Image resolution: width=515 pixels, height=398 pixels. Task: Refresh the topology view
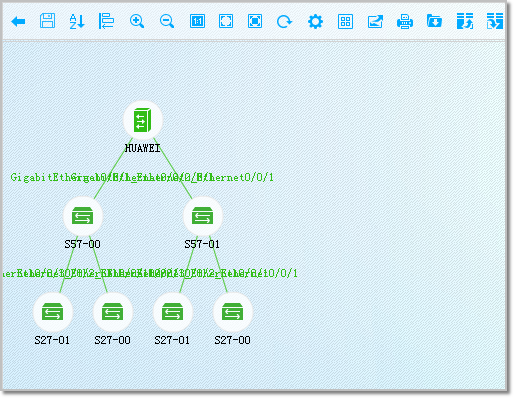coord(284,22)
